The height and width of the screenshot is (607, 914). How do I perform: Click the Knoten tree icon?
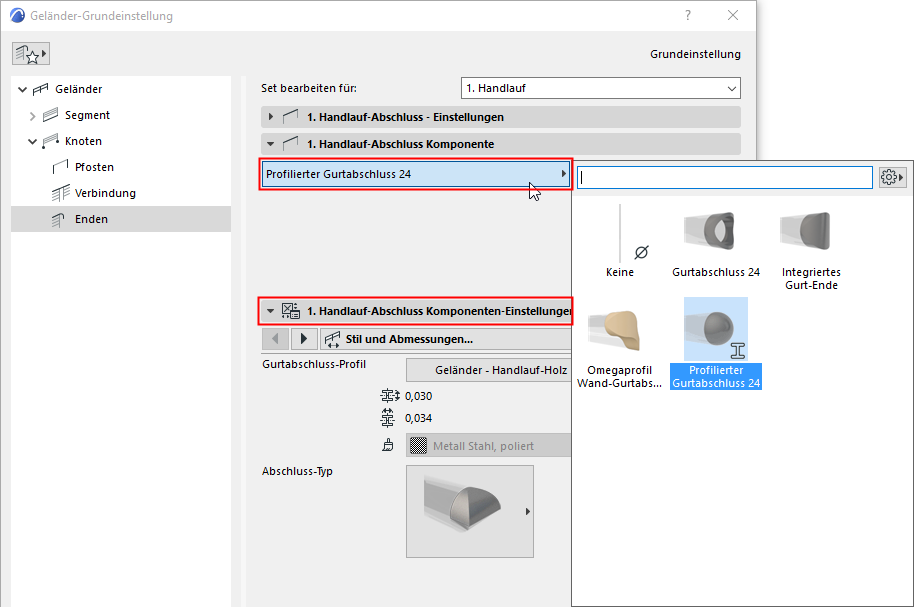tap(51, 141)
